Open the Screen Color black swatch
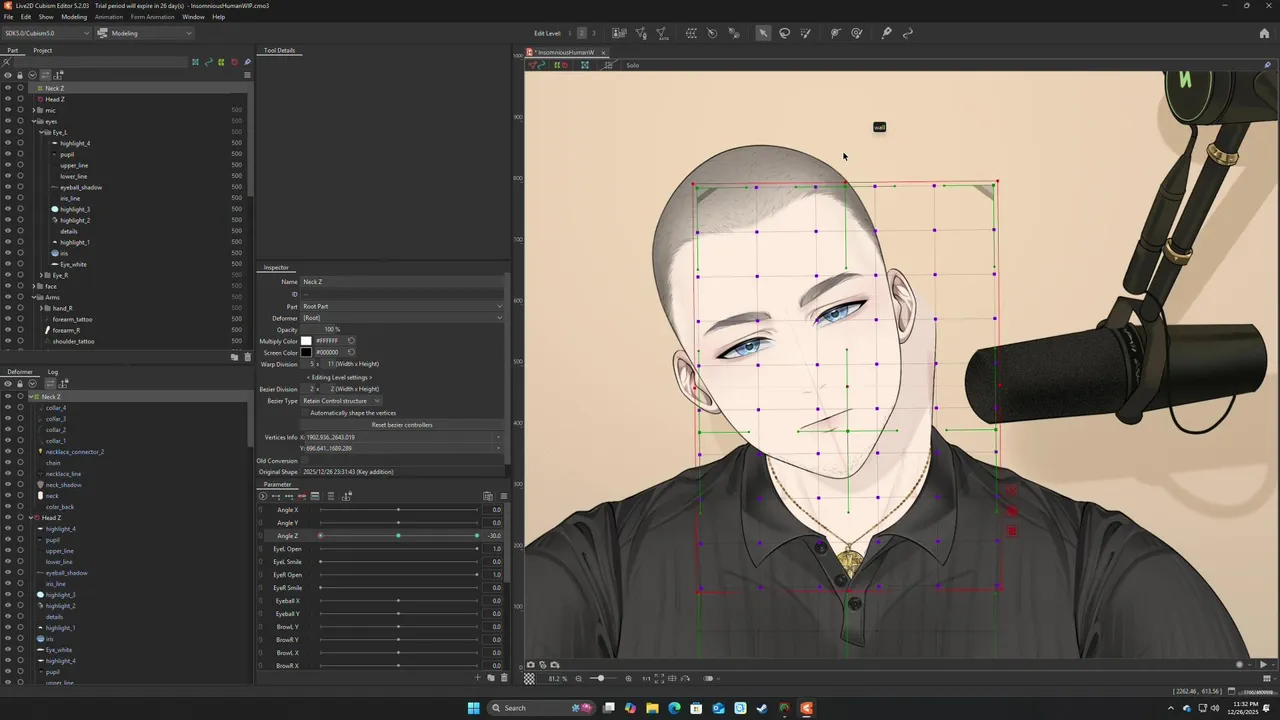Viewport: 1280px width, 720px height. 306,352
